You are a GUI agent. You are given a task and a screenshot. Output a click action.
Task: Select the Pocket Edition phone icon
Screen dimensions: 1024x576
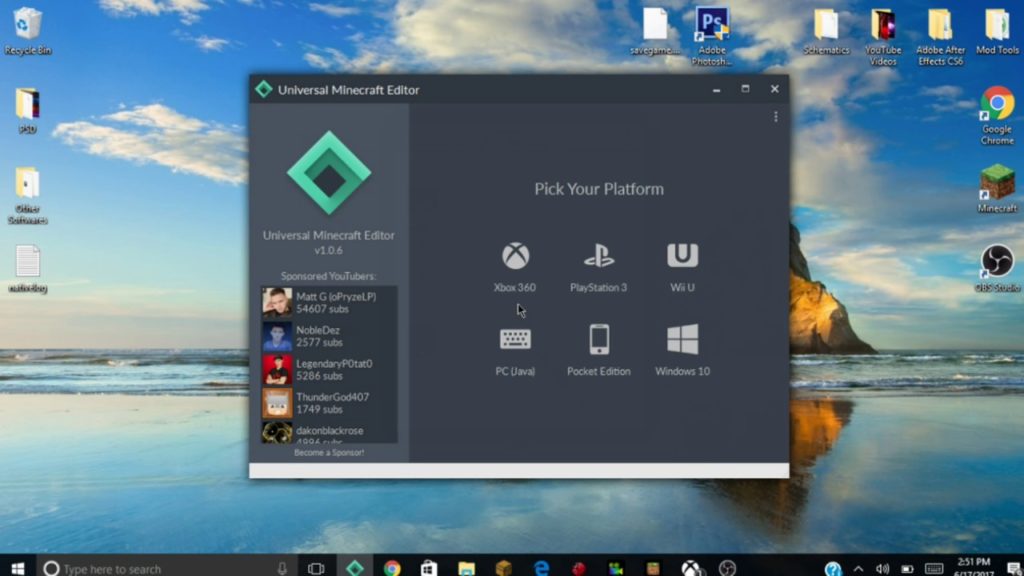(599, 339)
